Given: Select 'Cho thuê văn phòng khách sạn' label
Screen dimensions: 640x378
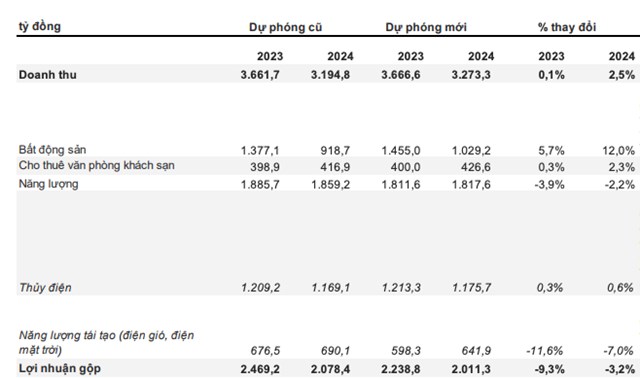Looking at the screenshot, I should tap(97, 165).
